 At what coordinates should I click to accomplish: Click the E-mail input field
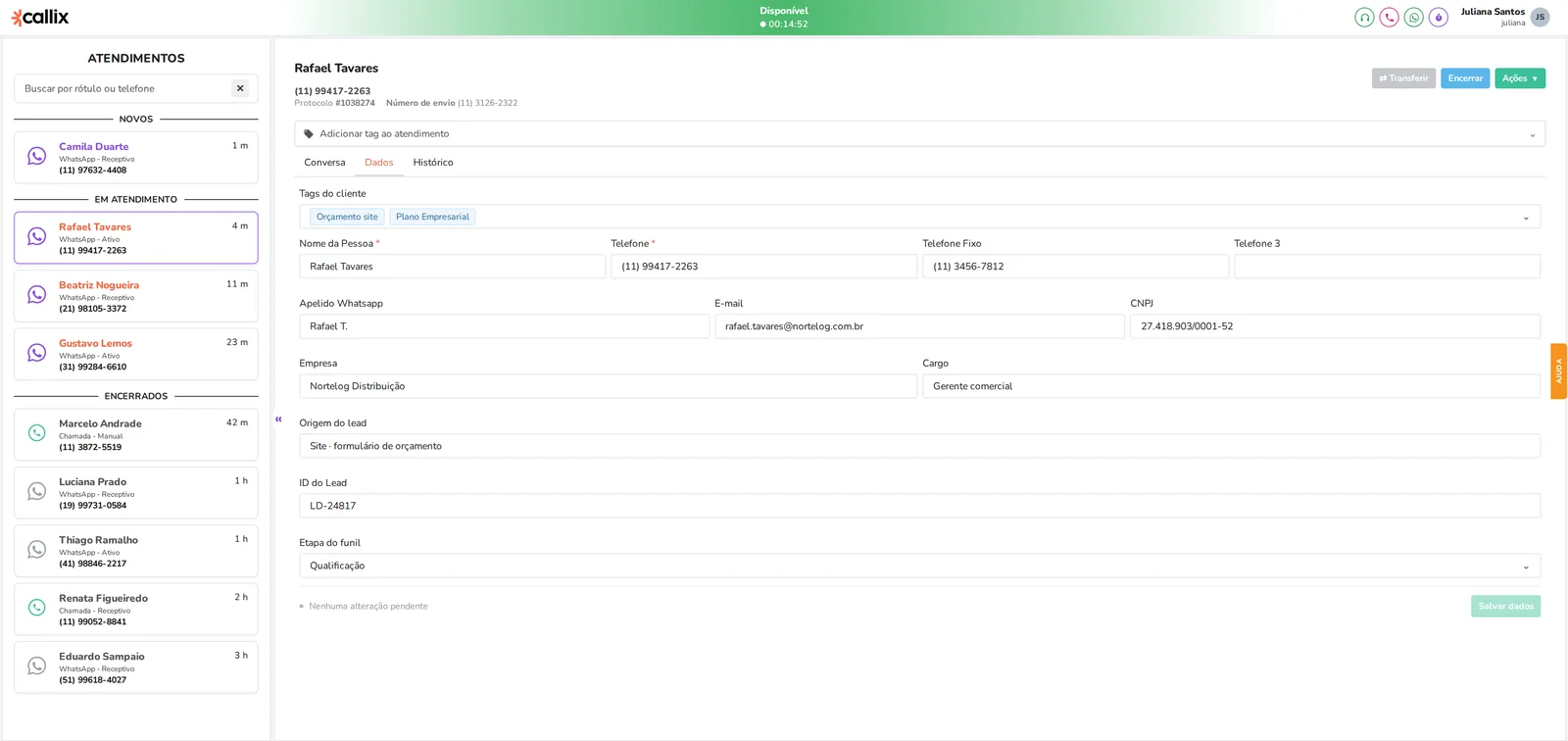click(919, 326)
